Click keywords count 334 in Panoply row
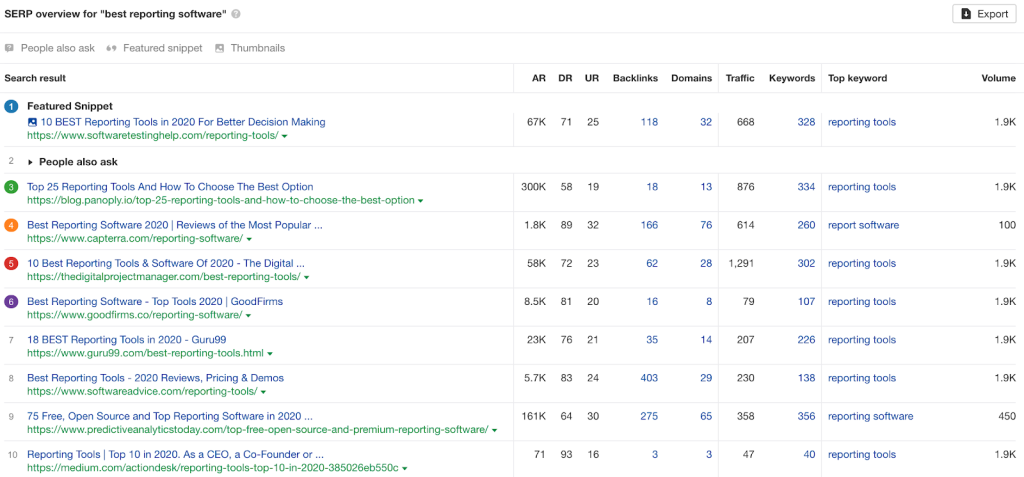Viewport: 1024px width, 477px height. [x=806, y=187]
